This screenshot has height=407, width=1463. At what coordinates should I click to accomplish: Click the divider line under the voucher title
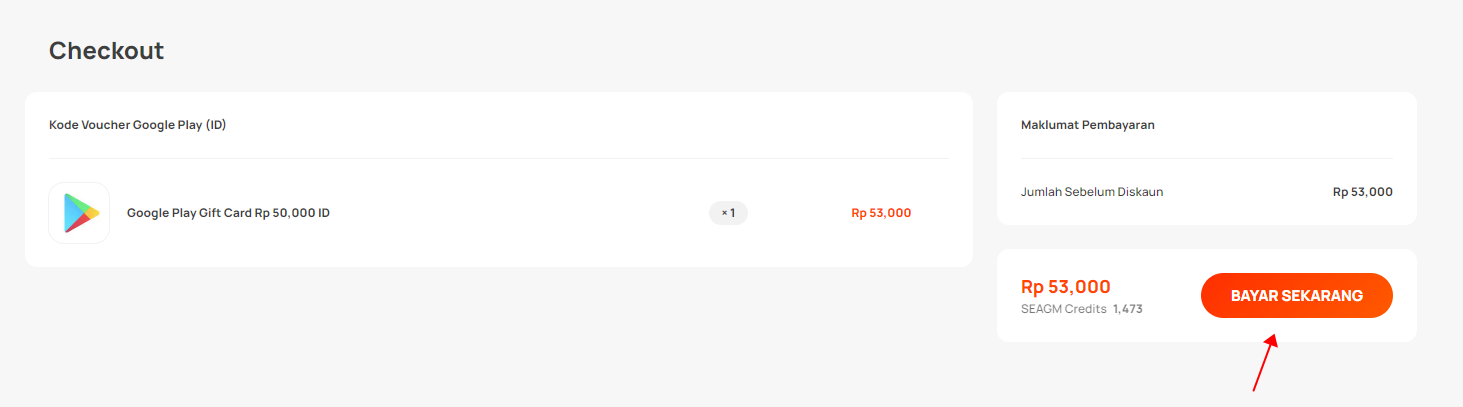(x=499, y=158)
